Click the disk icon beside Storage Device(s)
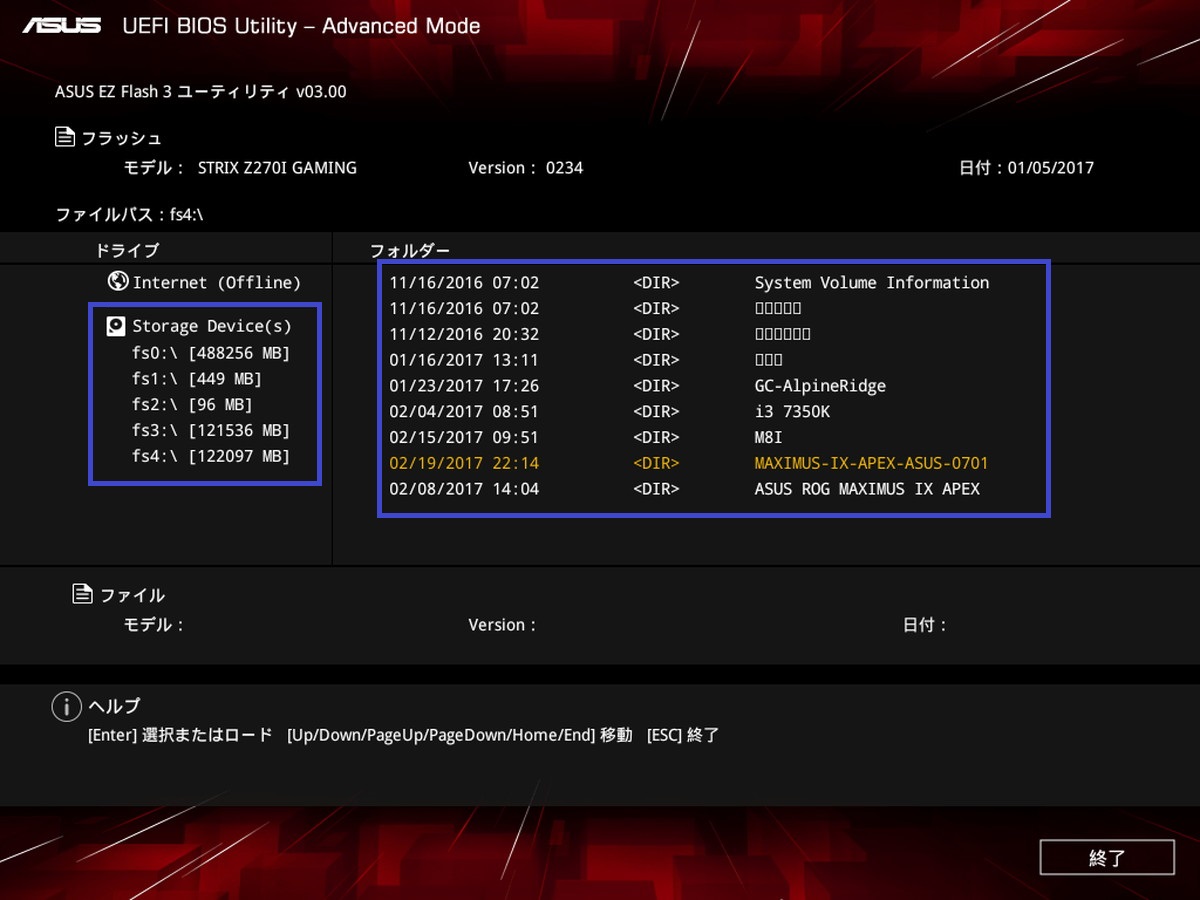Screen dimensions: 1200x900 (116, 326)
